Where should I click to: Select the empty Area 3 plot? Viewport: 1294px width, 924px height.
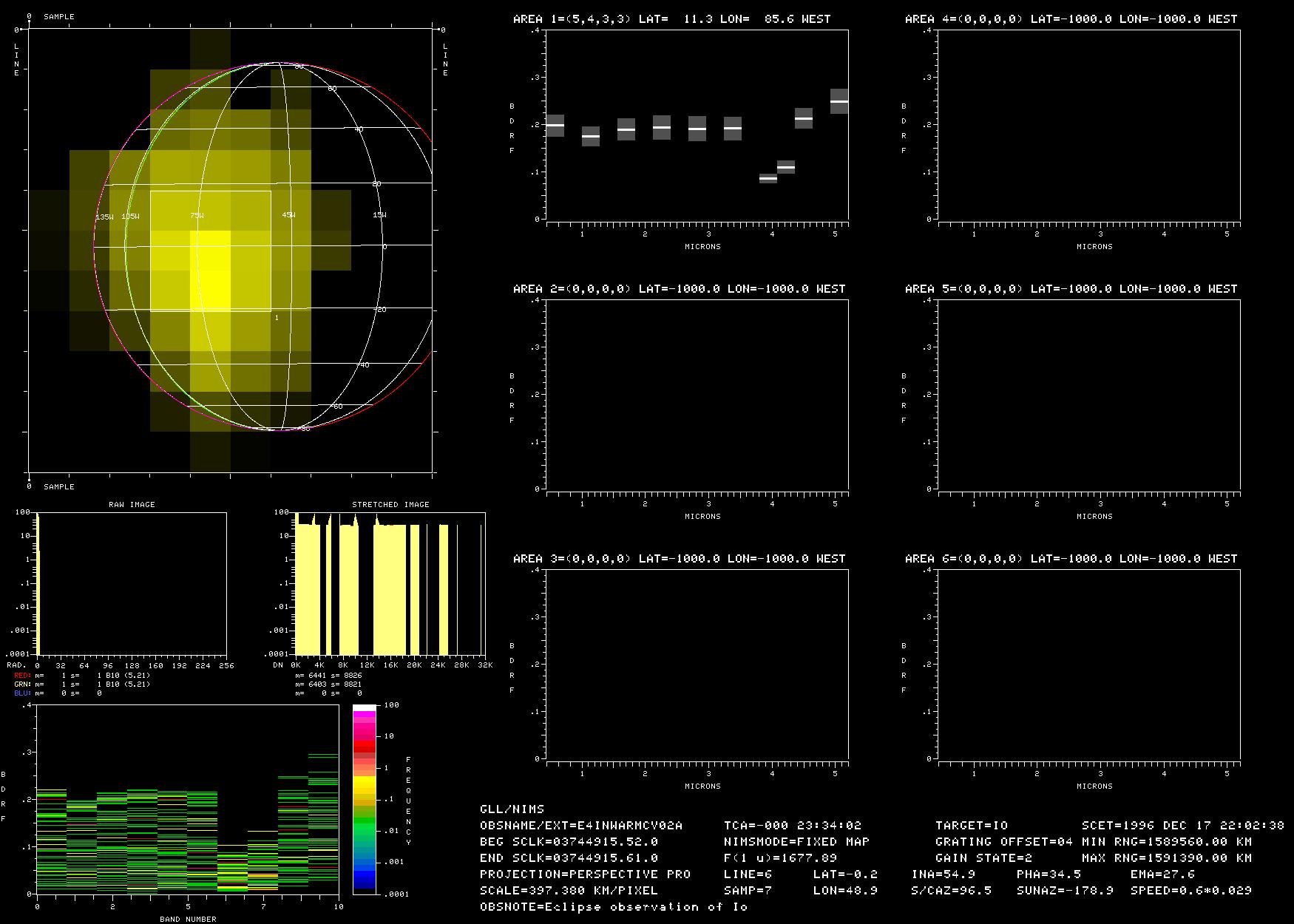(697, 664)
